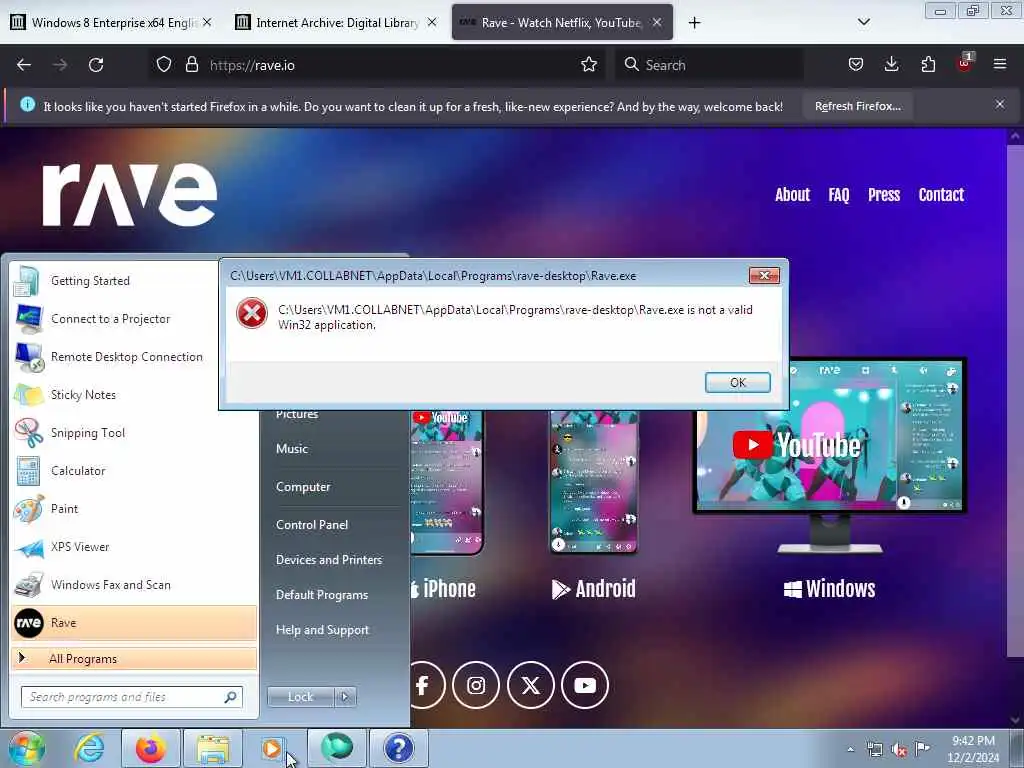Open Rave's YouTube channel icon
This screenshot has width=1024, height=768.
point(585,685)
